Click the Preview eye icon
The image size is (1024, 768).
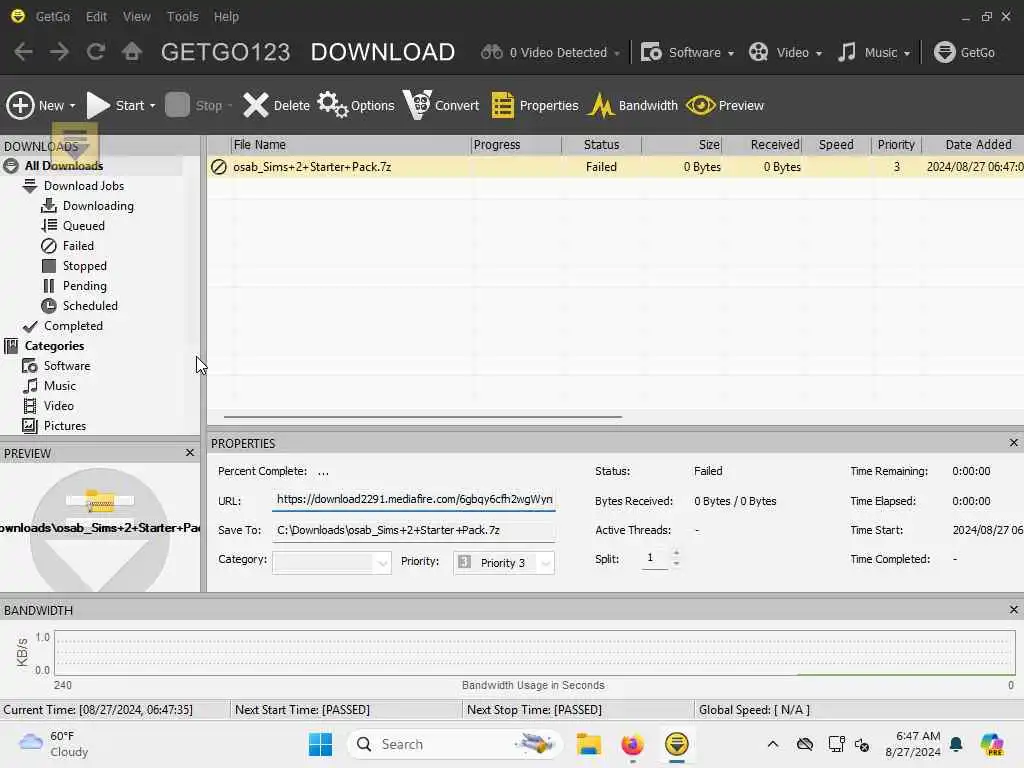coord(700,105)
